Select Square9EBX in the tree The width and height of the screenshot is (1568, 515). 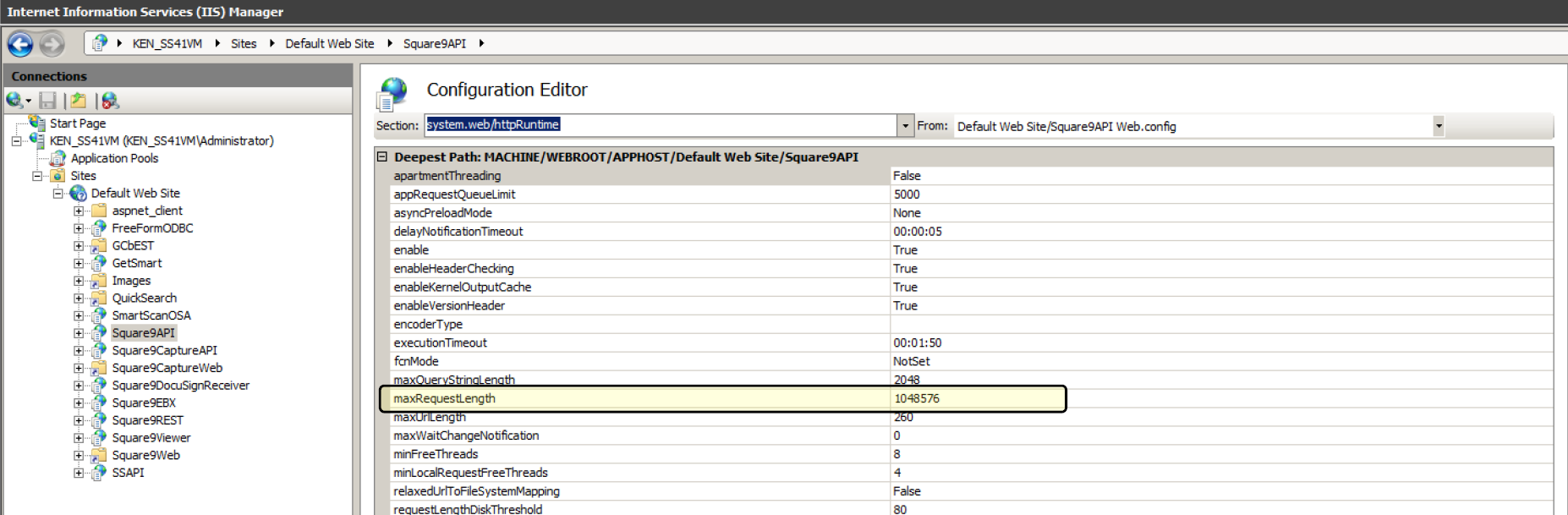[x=144, y=403]
